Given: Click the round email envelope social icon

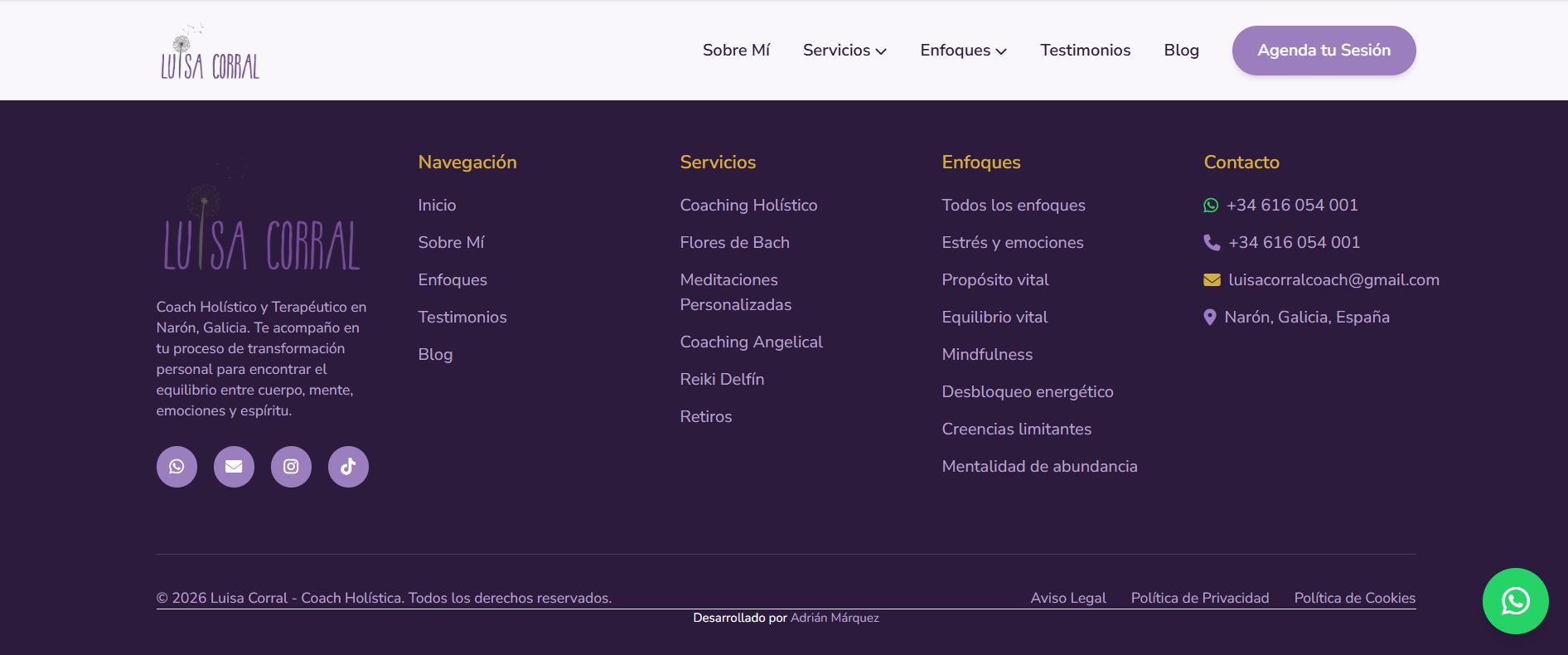Looking at the screenshot, I should pos(234,467).
